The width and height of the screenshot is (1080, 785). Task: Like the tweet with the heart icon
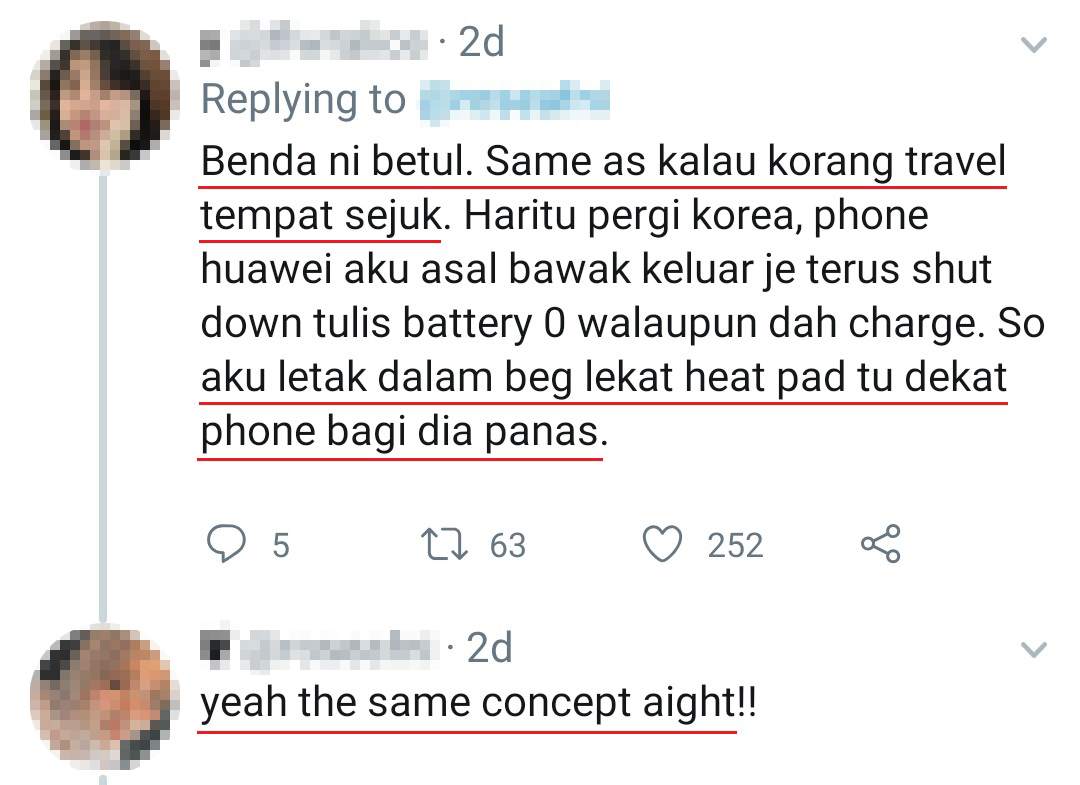click(662, 544)
